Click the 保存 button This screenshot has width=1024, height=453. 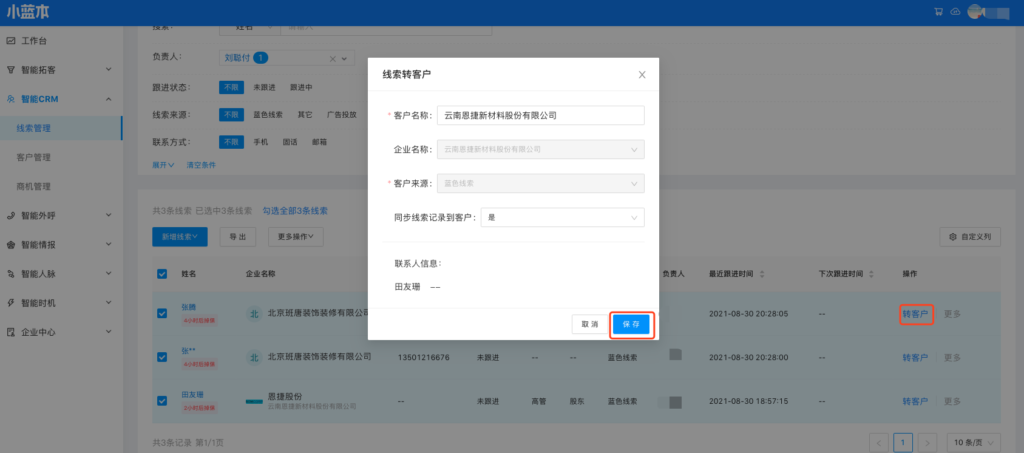click(631, 324)
